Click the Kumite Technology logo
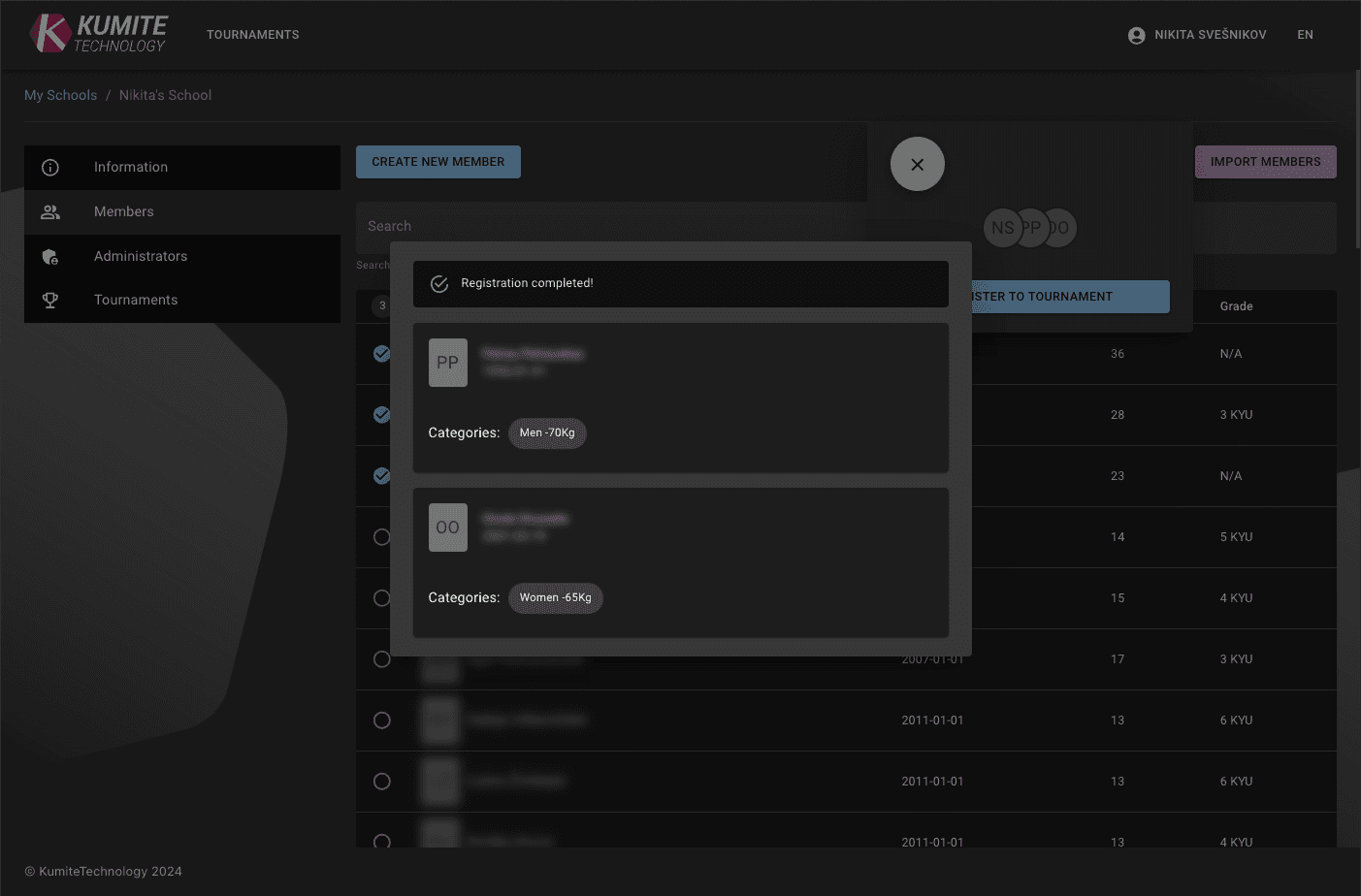This screenshot has height=896, width=1361. click(98, 34)
